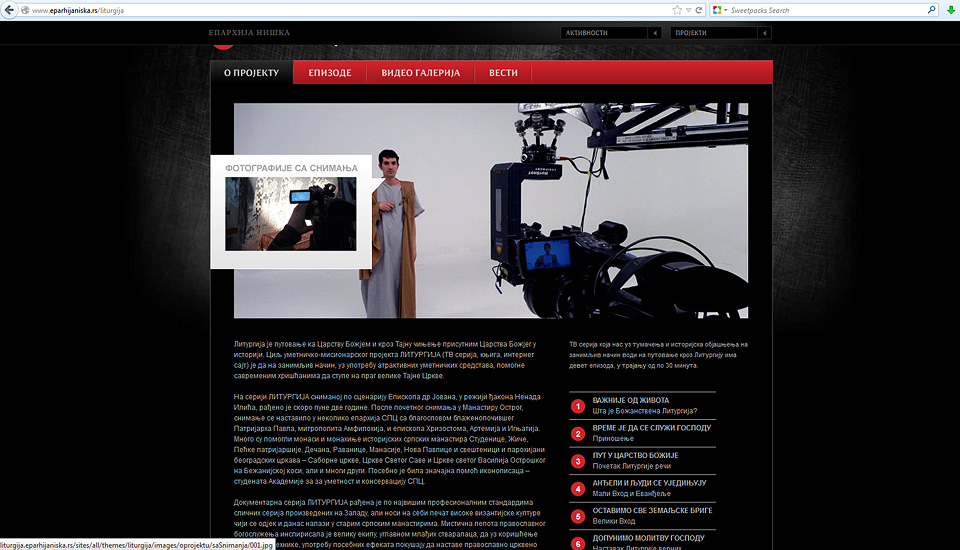Reload the page with the refresh icon
Viewport: 960px width, 550px height.
(x=699, y=10)
